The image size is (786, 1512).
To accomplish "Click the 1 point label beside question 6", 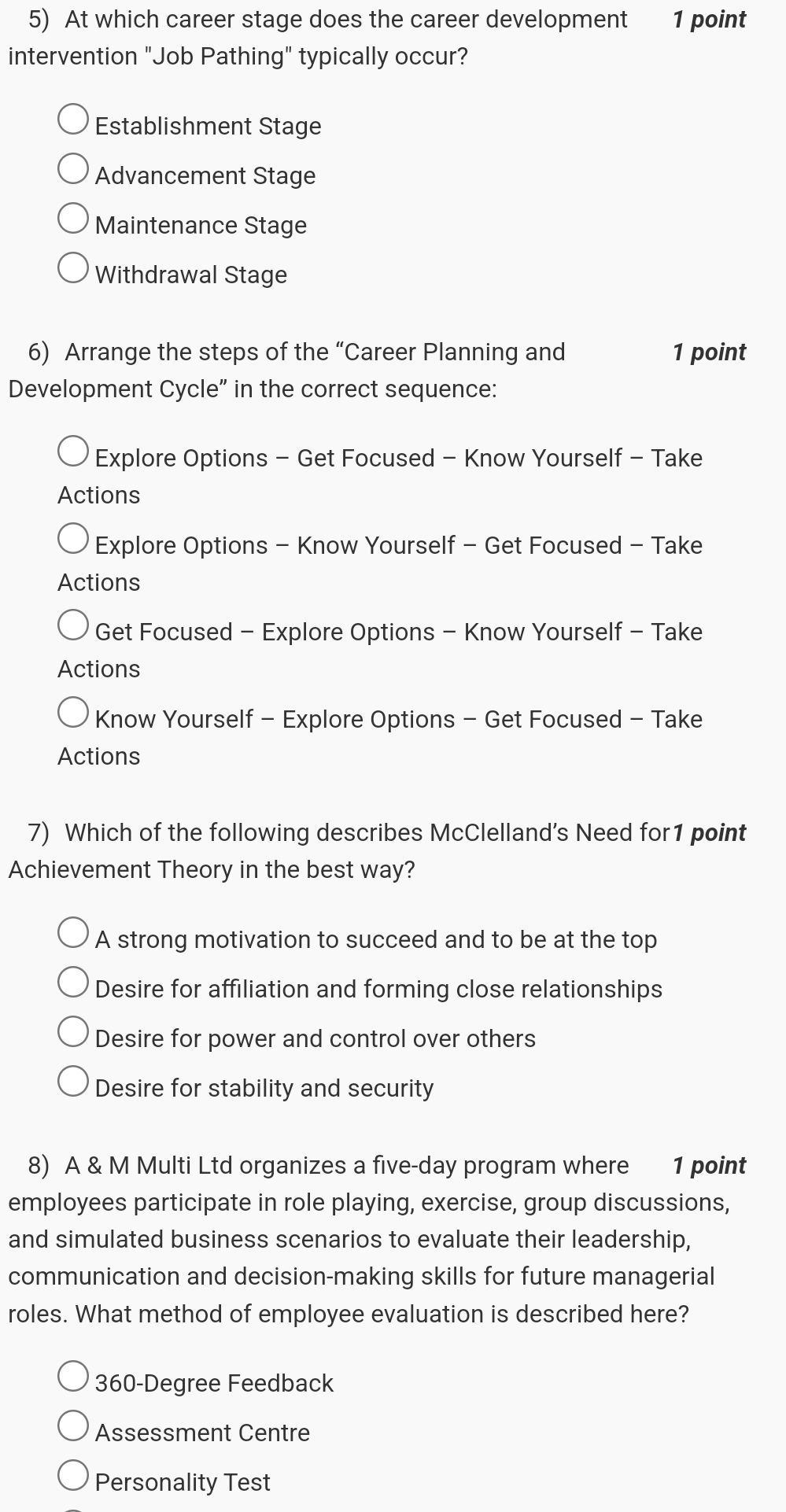I will coord(708,352).
